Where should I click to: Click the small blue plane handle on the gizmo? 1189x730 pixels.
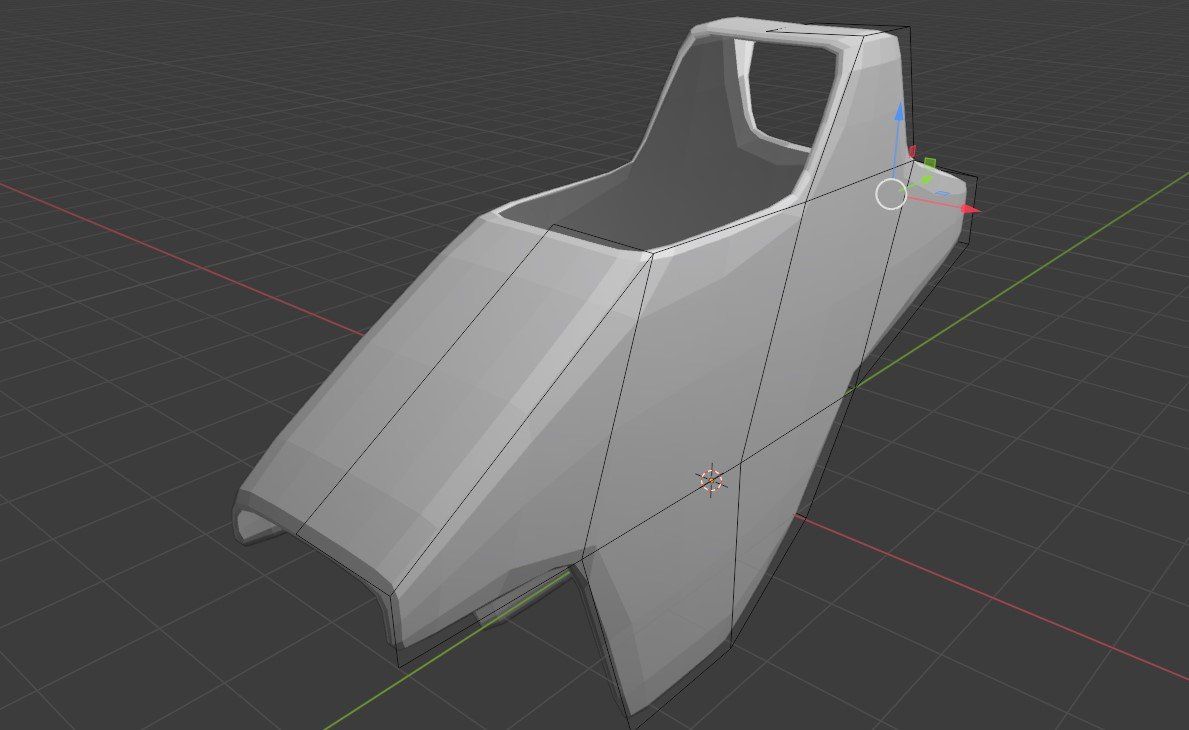click(x=941, y=193)
